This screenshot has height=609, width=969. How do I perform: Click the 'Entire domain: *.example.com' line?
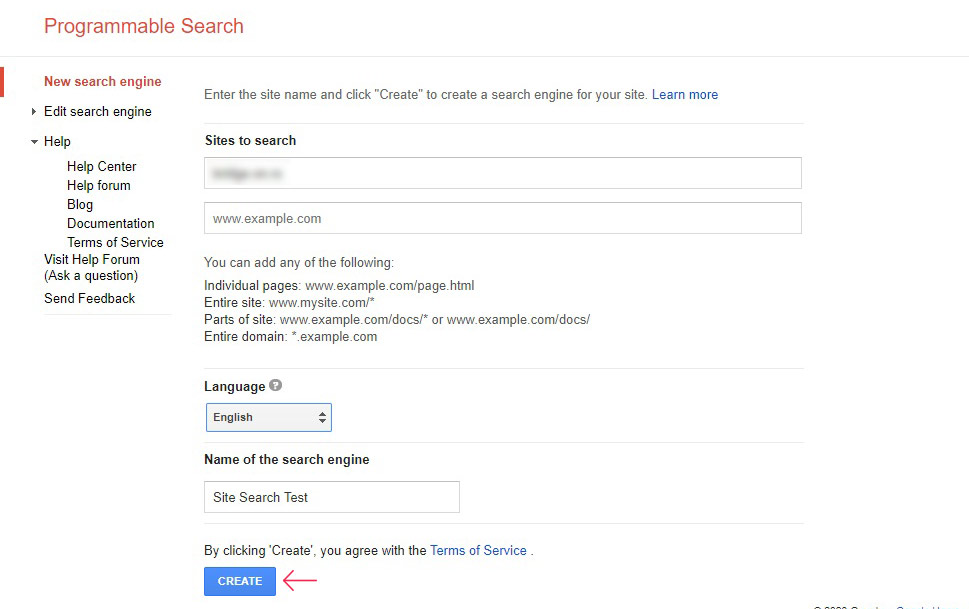(x=290, y=337)
